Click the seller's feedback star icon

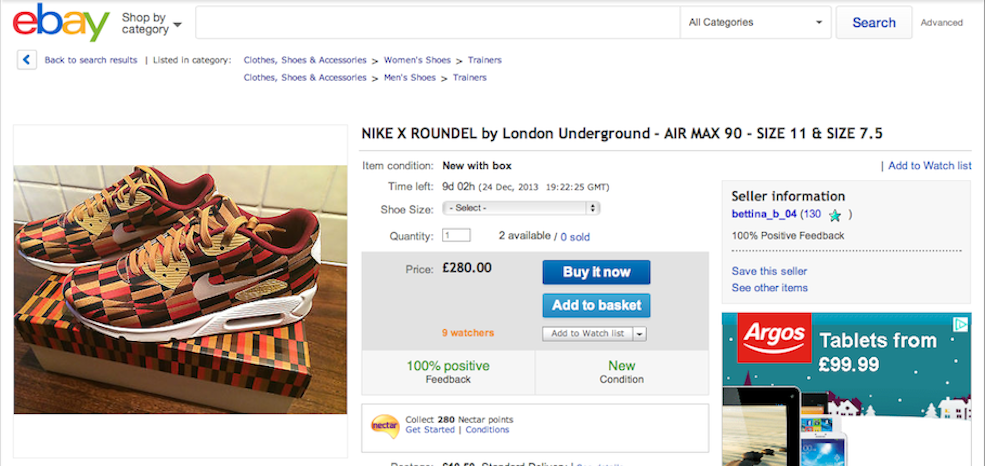835,214
